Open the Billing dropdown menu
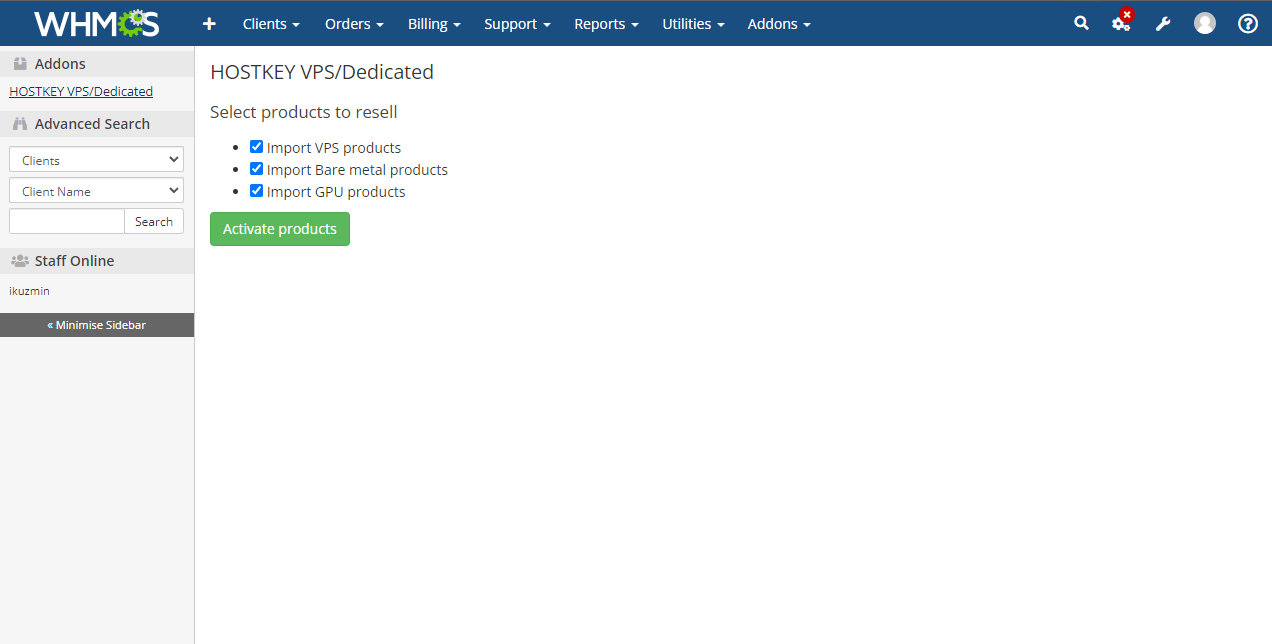The width and height of the screenshot is (1272, 644). [x=434, y=24]
